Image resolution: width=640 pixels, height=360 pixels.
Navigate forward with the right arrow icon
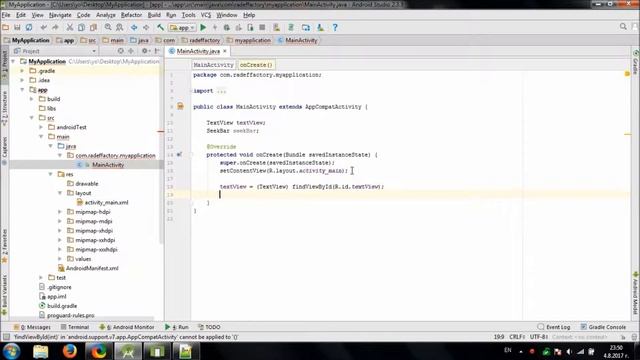pos(146,27)
